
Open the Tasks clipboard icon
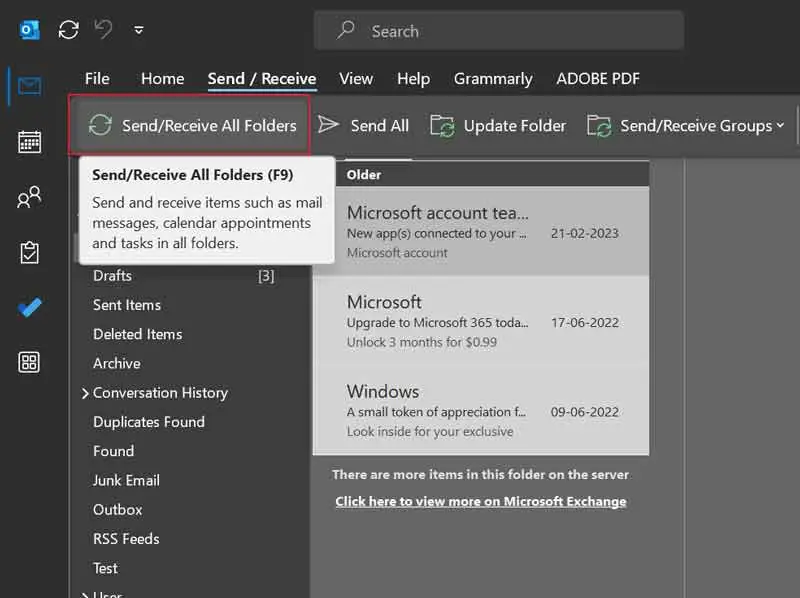click(x=29, y=253)
